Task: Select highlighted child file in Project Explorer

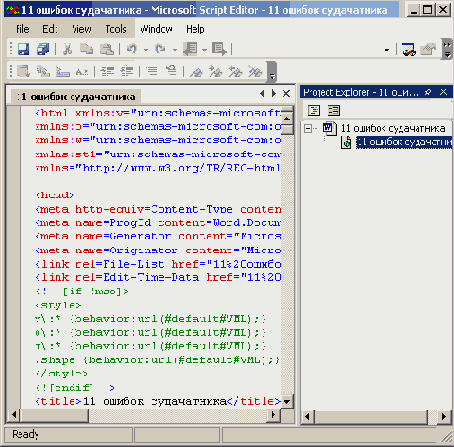Action: 404,142
